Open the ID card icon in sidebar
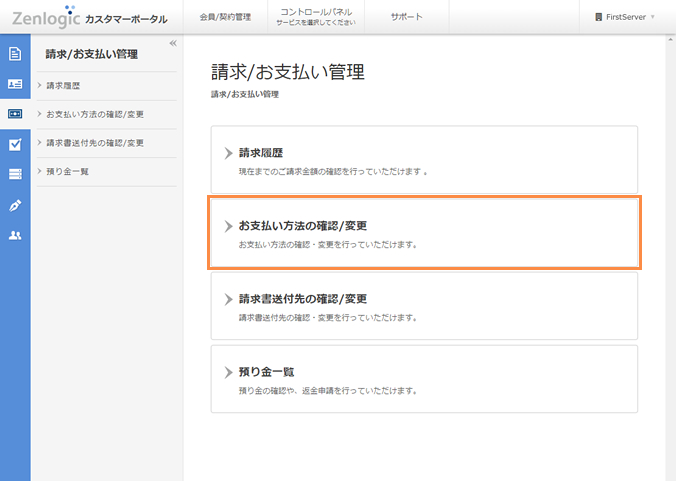 coord(15,85)
